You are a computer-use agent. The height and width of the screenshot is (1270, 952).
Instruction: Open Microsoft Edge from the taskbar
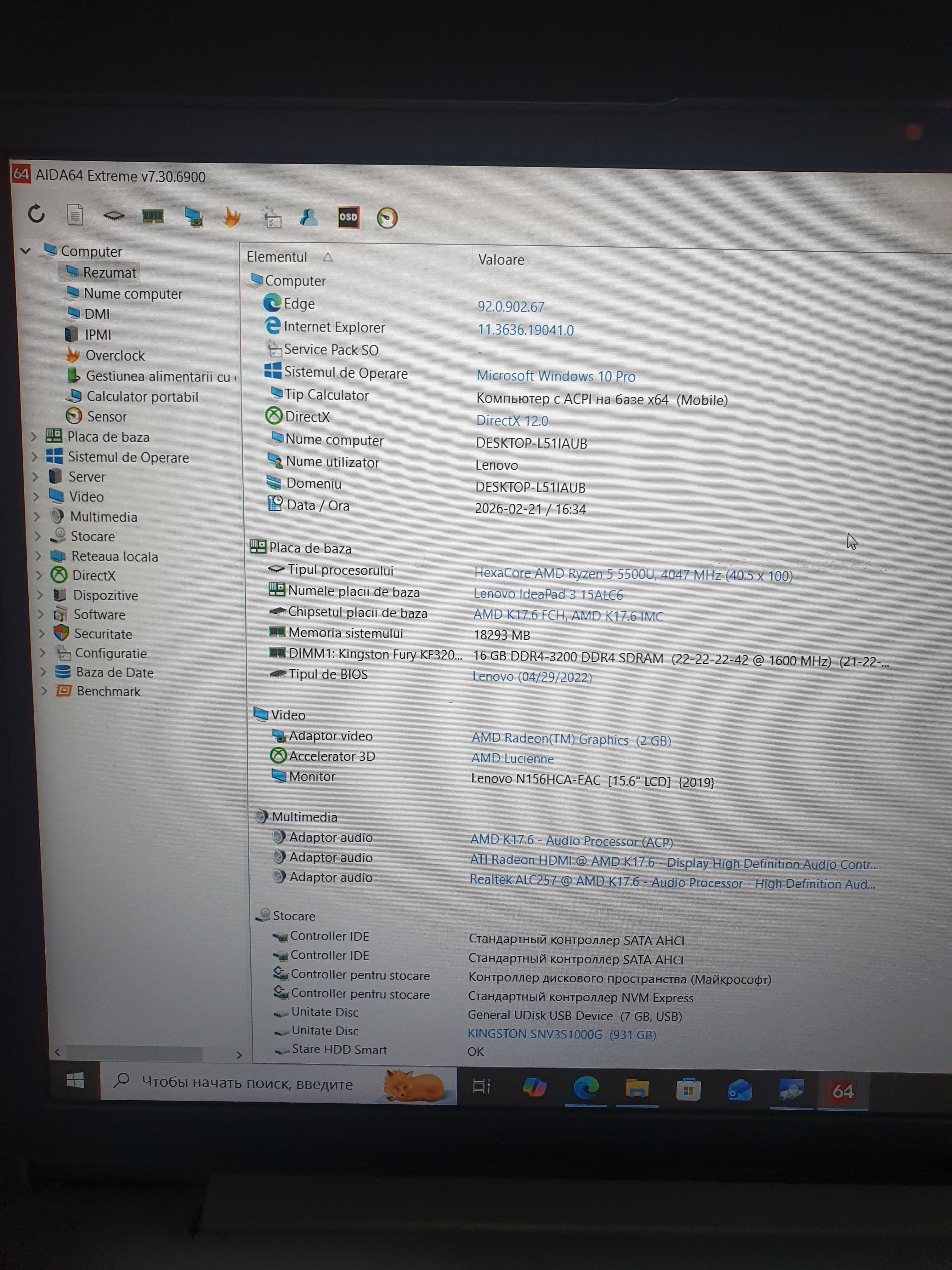pyautogui.click(x=585, y=1087)
